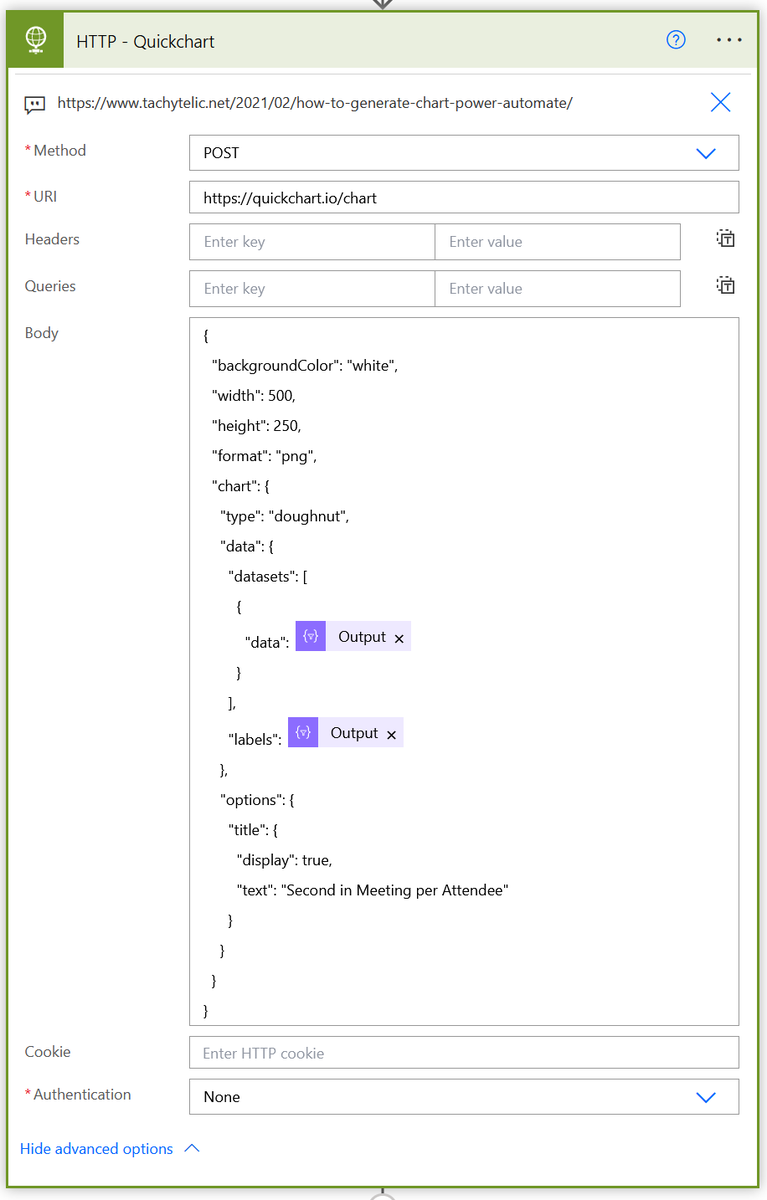Click the Hide advanced options link
The width and height of the screenshot is (767, 1200).
coord(97,1149)
